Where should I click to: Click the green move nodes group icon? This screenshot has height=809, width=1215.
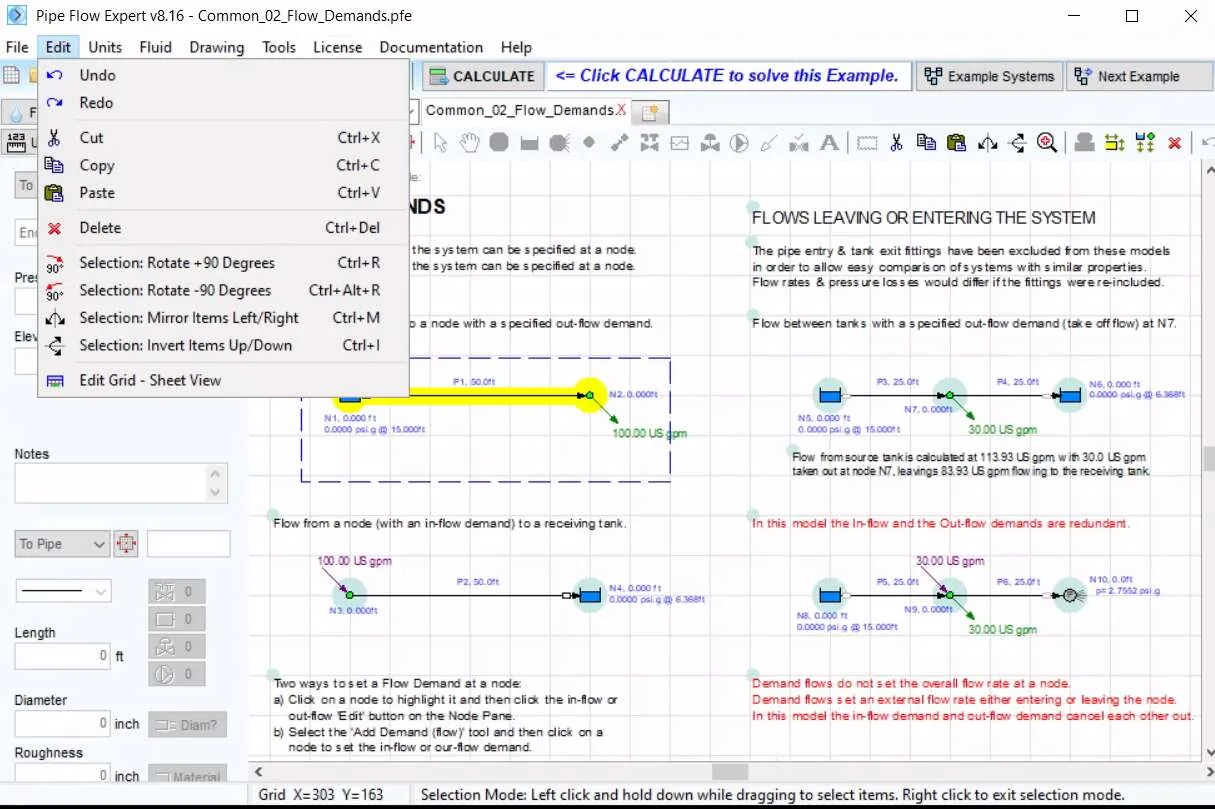coord(1145,143)
